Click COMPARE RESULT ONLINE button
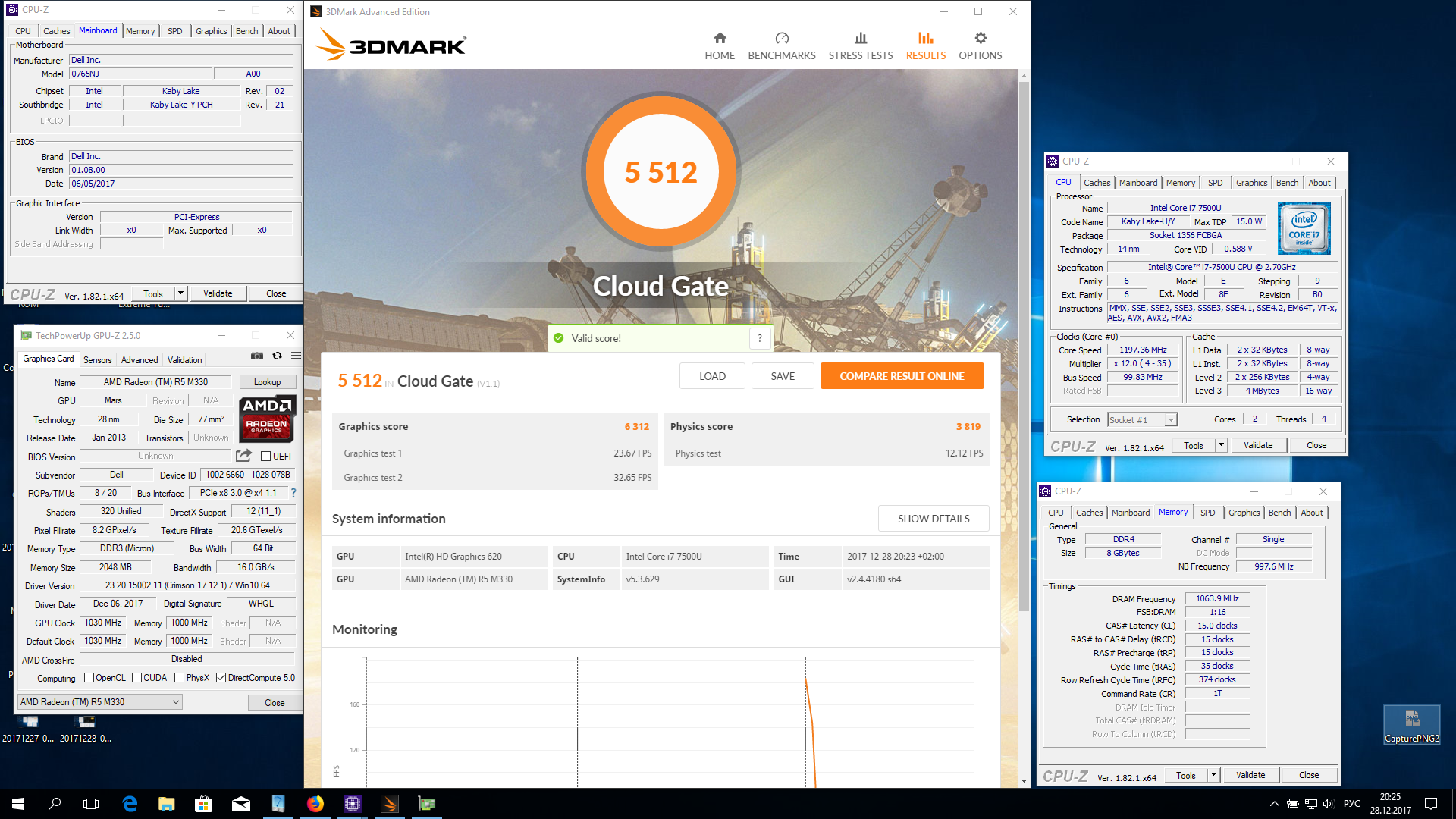This screenshot has height=819, width=1456. tap(902, 376)
